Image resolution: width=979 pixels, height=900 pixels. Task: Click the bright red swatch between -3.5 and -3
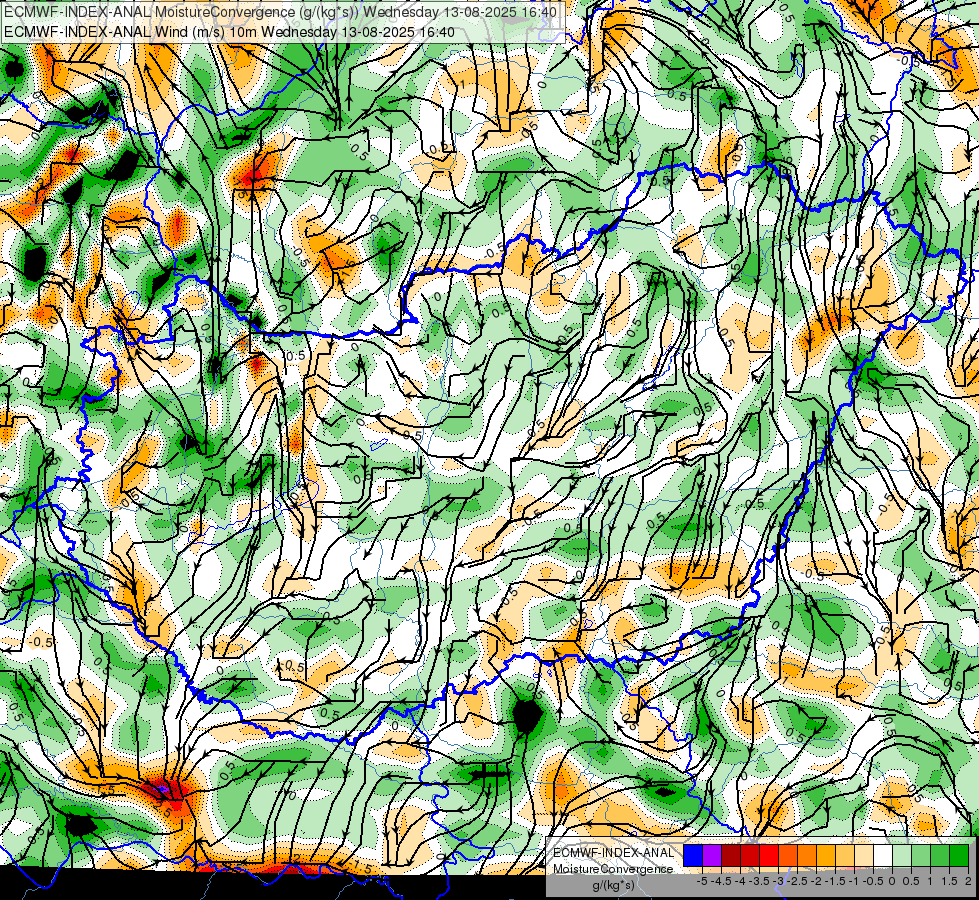click(769, 855)
